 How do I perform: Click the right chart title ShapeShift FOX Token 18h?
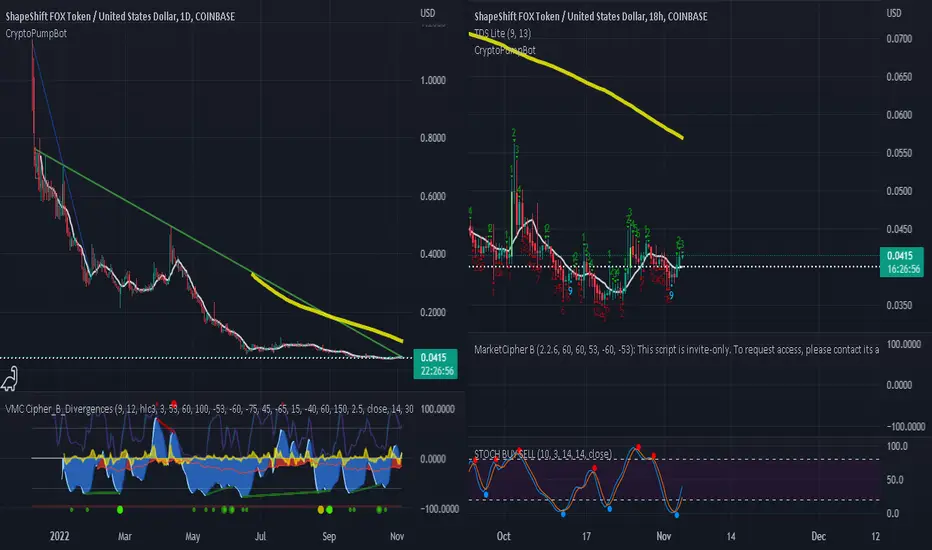point(591,17)
